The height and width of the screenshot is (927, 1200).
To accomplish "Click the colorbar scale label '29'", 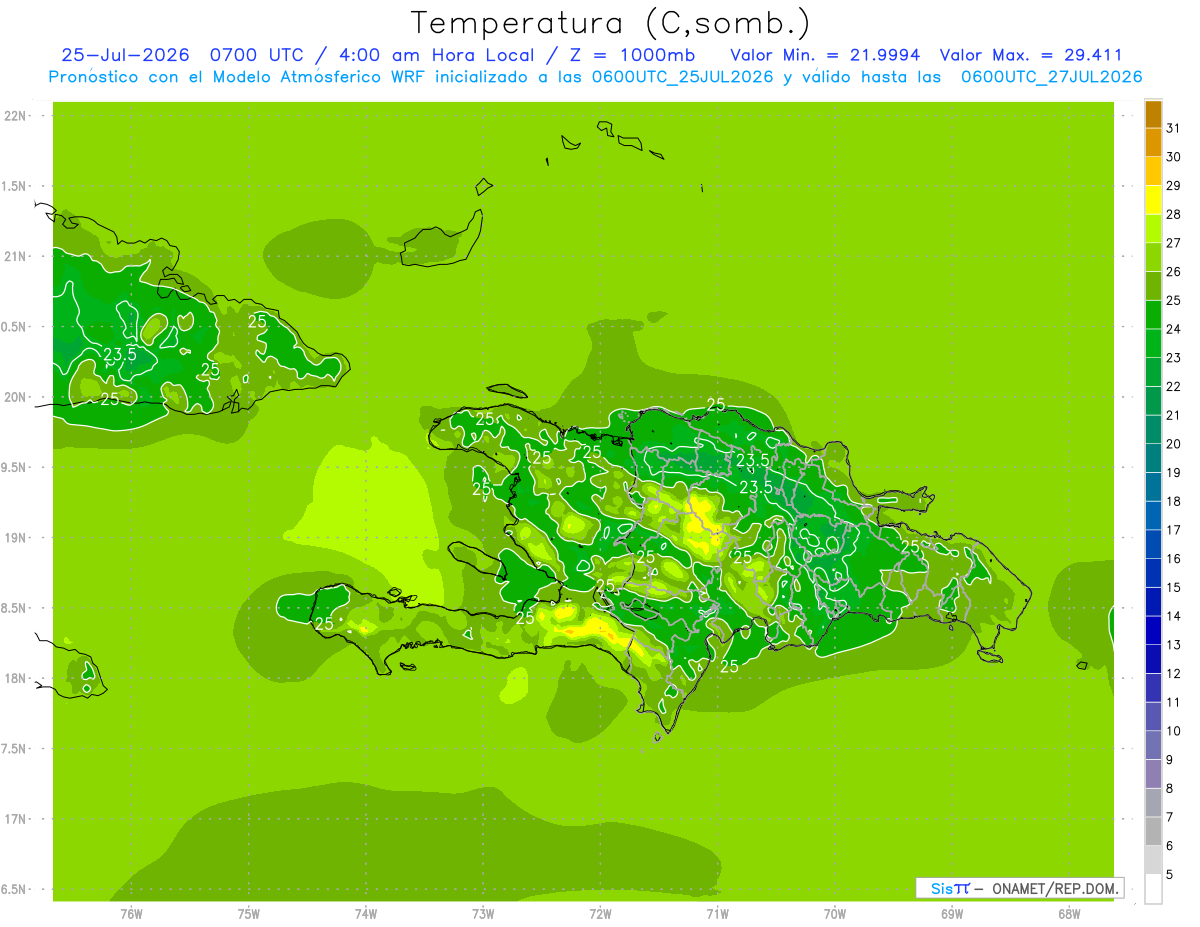I will pos(1174,186).
